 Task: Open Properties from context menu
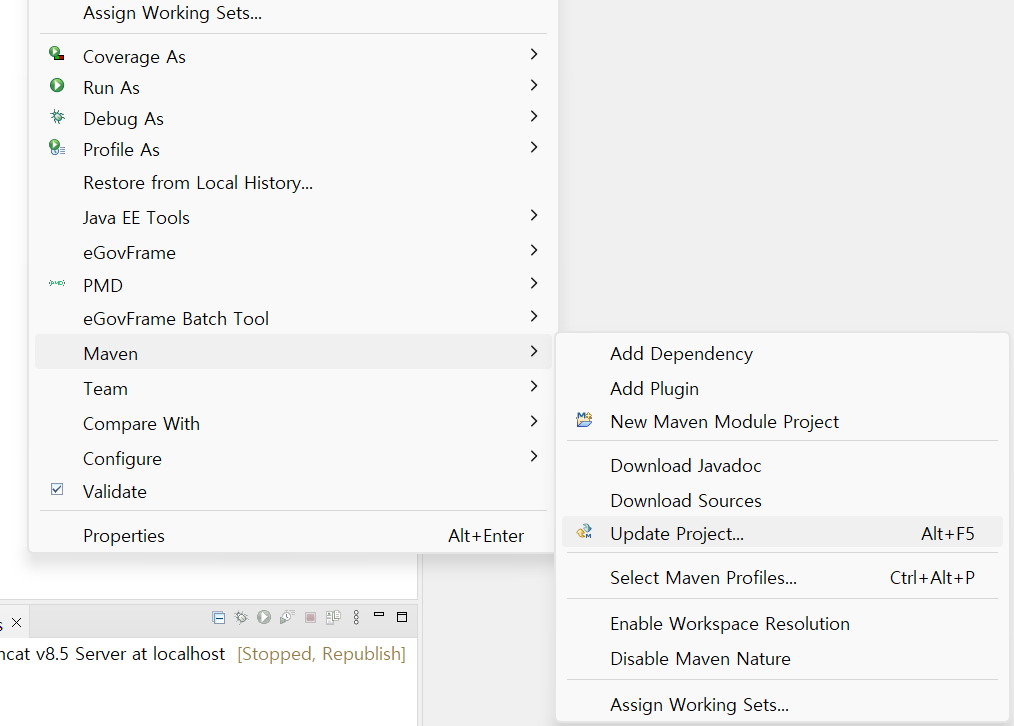(x=124, y=535)
